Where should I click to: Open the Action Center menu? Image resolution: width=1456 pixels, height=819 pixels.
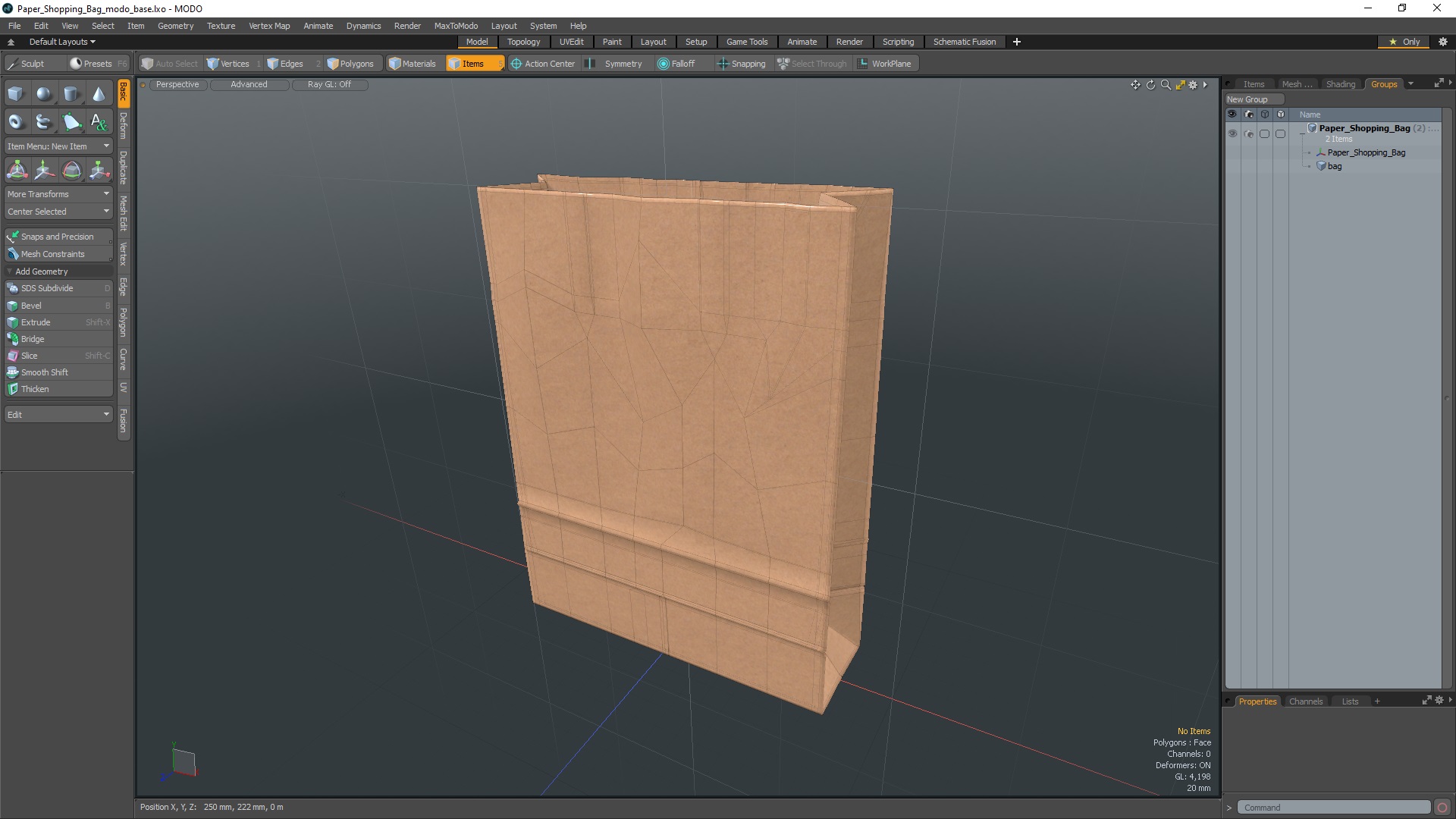543,64
